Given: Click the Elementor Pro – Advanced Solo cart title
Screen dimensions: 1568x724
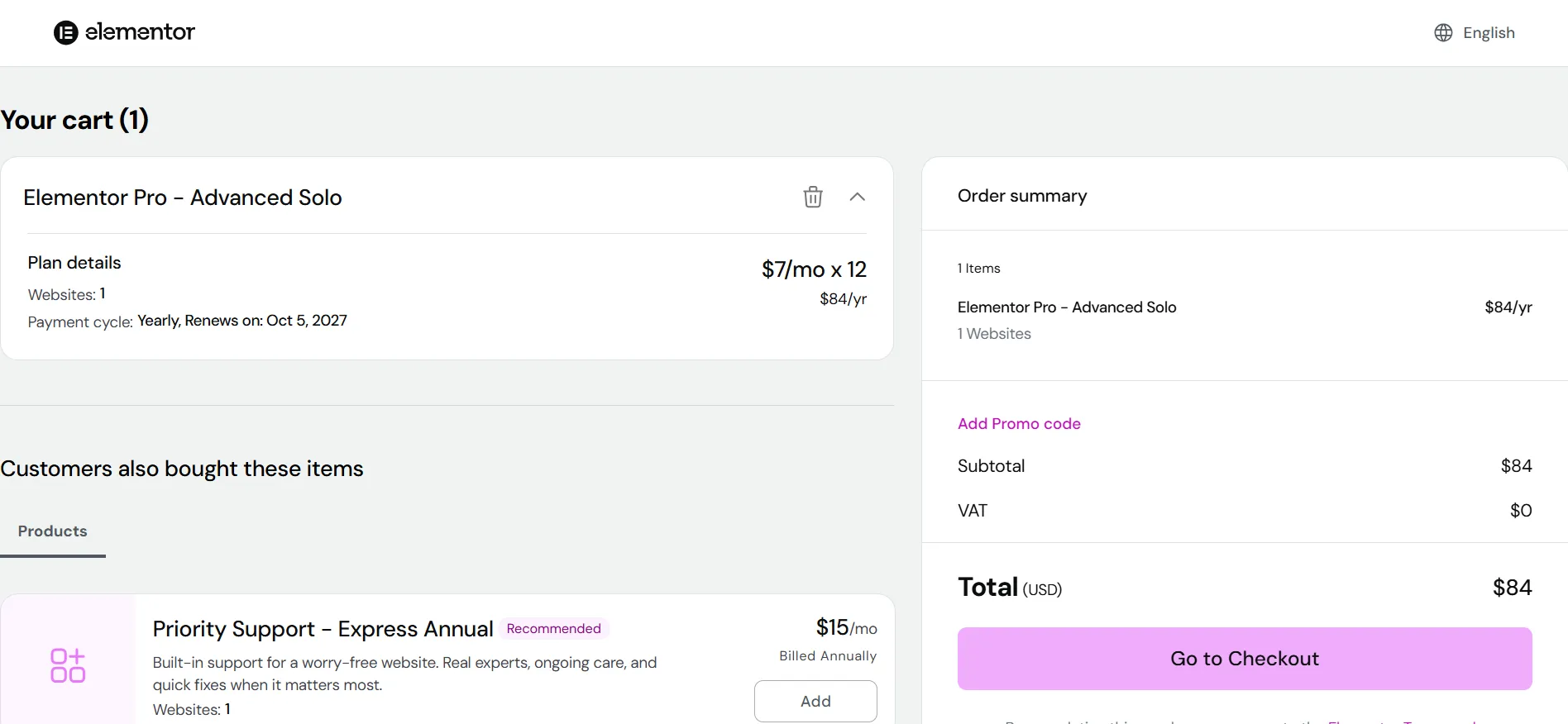Looking at the screenshot, I should click(x=183, y=198).
